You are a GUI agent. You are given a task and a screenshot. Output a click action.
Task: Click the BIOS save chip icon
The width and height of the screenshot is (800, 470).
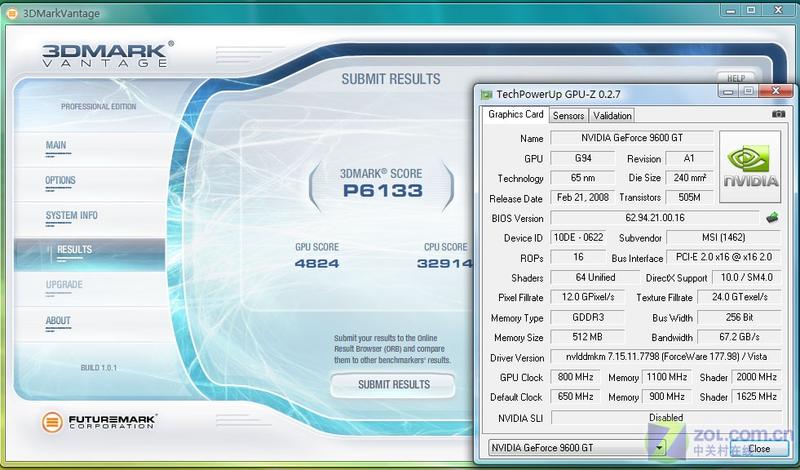(x=772, y=218)
